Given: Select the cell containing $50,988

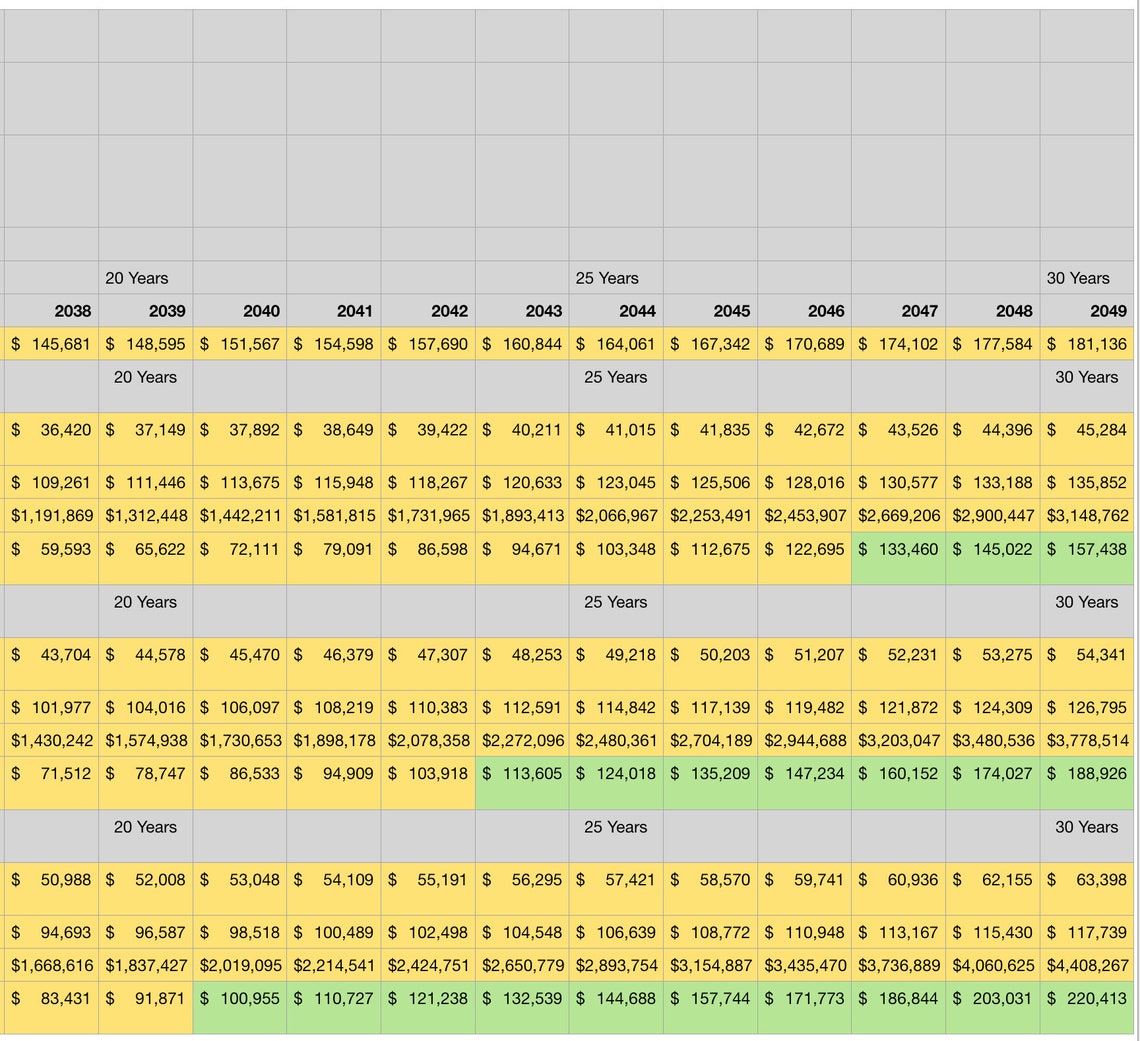Looking at the screenshot, I should pyautogui.click(x=48, y=880).
